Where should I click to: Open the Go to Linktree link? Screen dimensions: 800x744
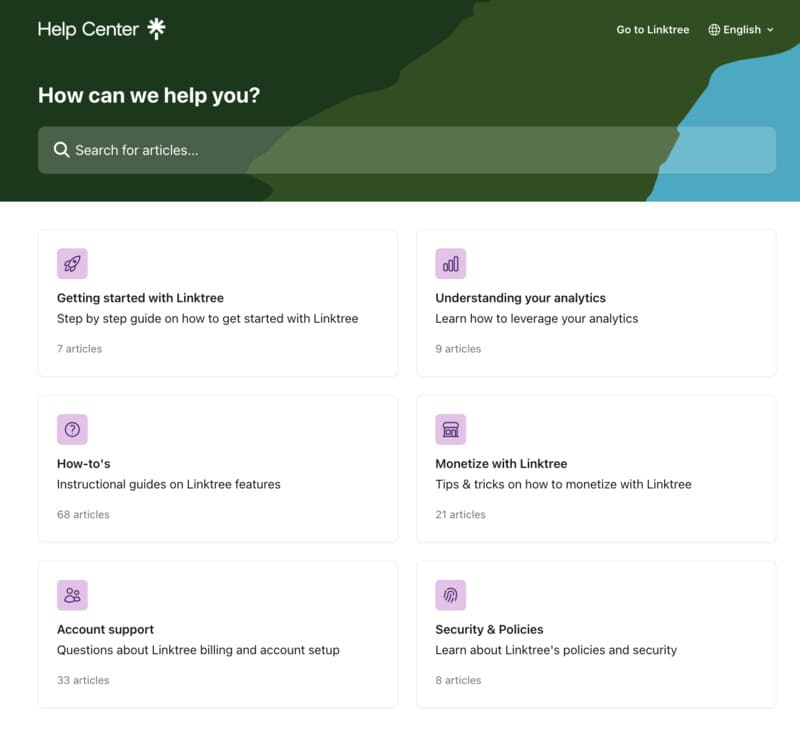(653, 30)
